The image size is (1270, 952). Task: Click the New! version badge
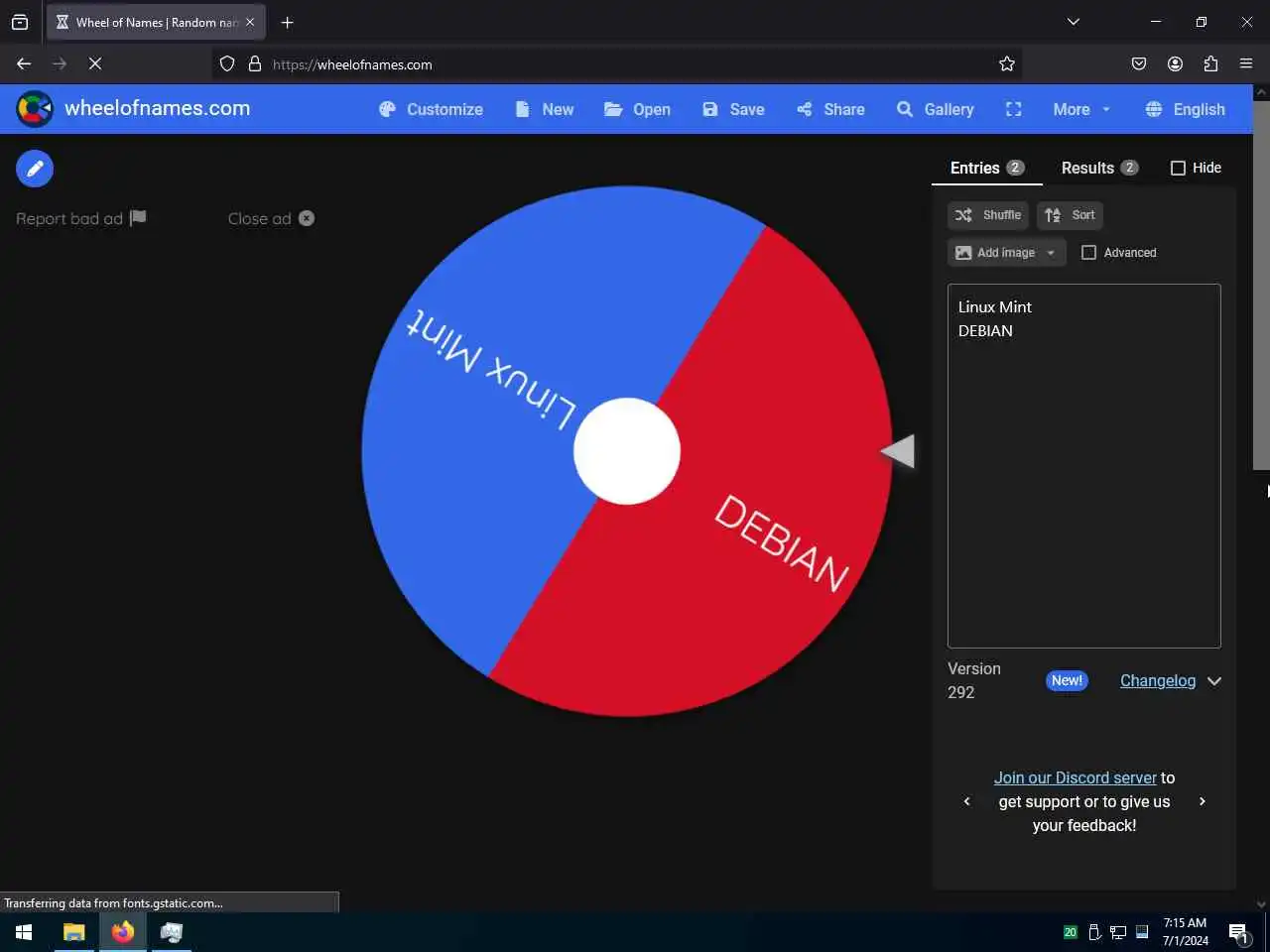pyautogui.click(x=1067, y=681)
